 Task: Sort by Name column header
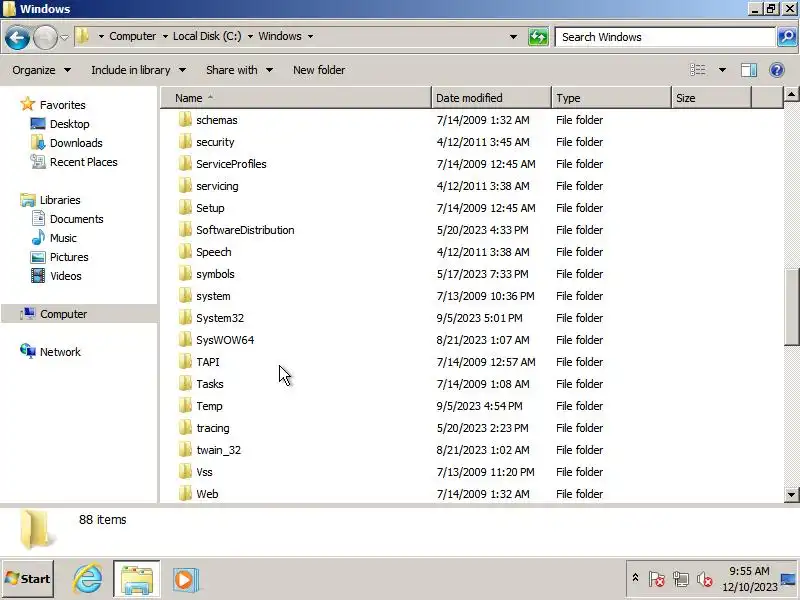tap(296, 97)
